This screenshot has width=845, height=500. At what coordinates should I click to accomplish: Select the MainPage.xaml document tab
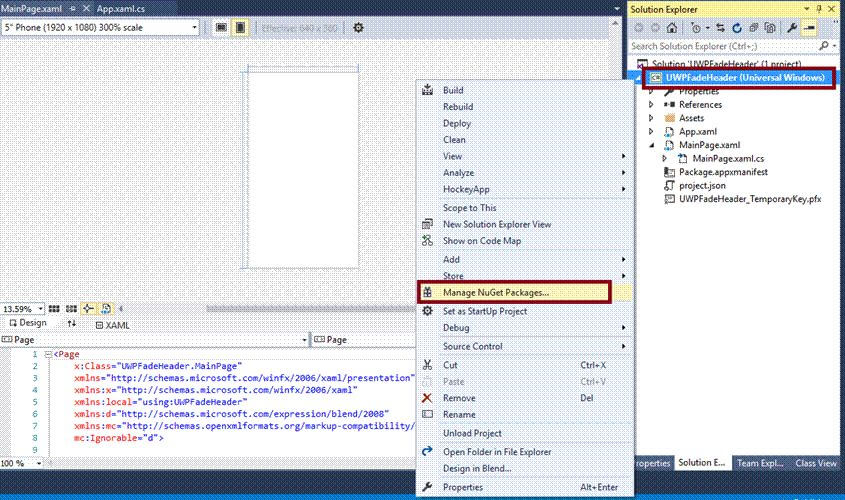click(x=32, y=9)
